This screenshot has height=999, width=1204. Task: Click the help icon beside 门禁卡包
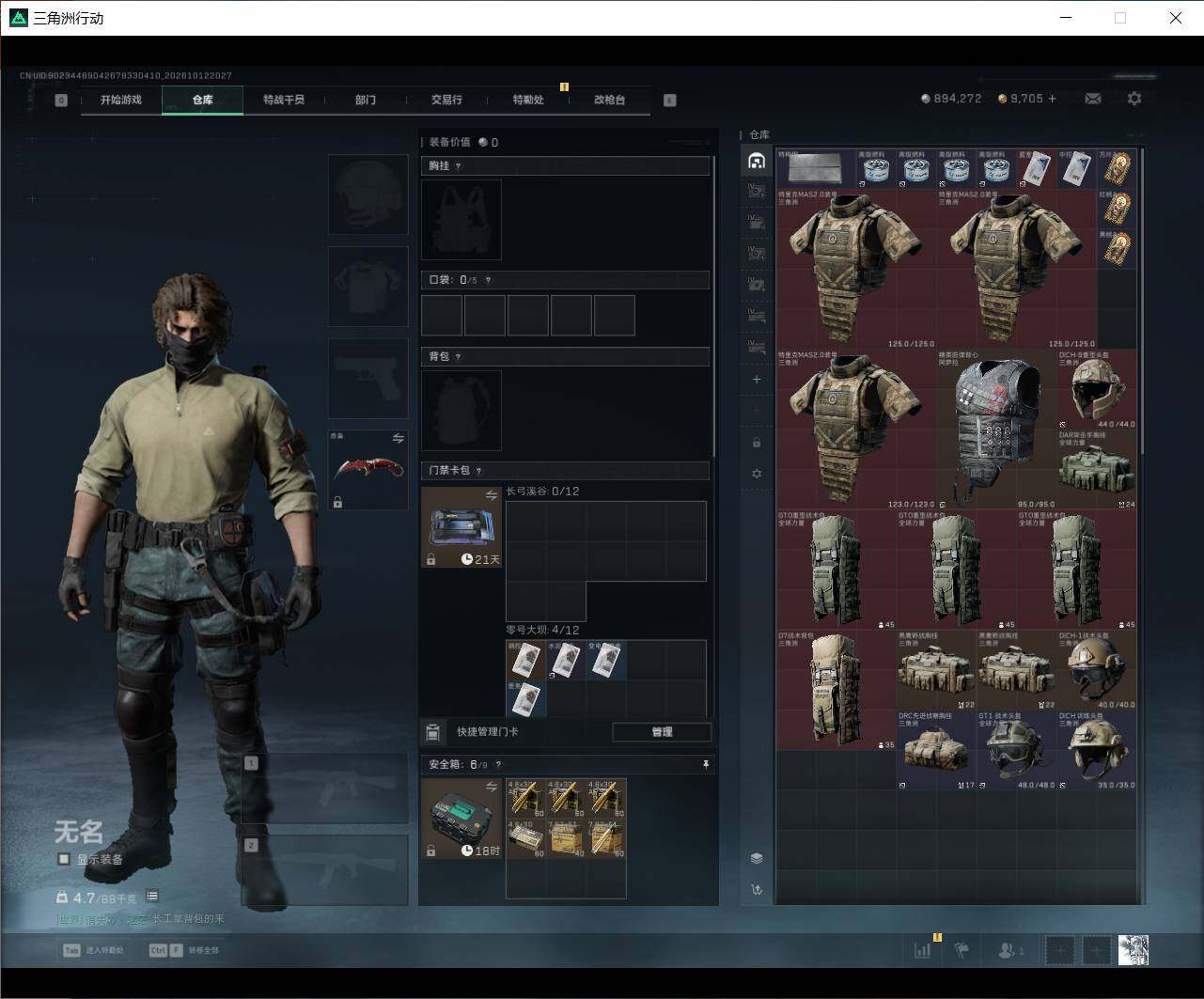(478, 471)
